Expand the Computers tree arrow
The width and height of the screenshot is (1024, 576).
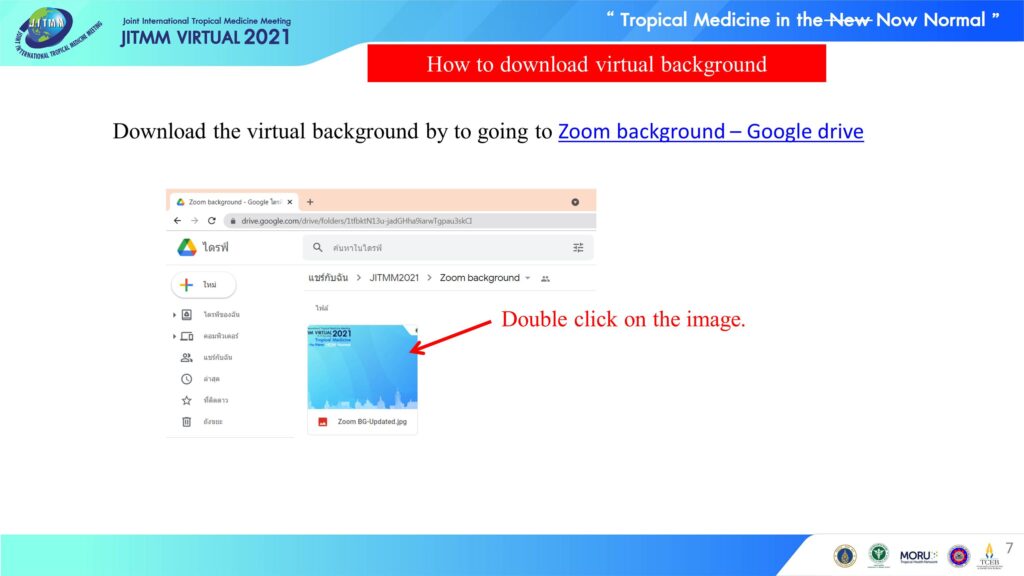pyautogui.click(x=174, y=336)
